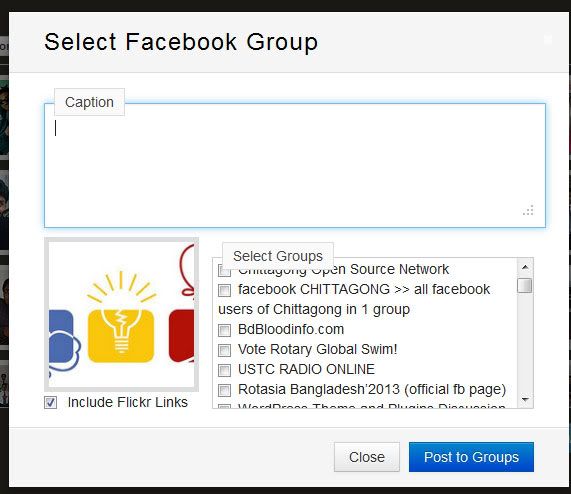Click the Close button
Image resolution: width=571 pixels, height=494 pixels.
click(367, 457)
